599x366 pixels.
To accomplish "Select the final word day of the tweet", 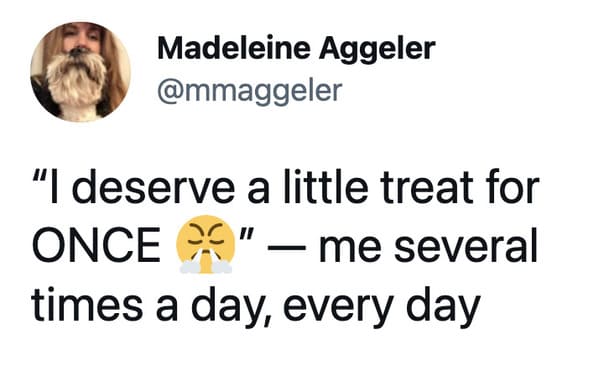I will click(443, 306).
